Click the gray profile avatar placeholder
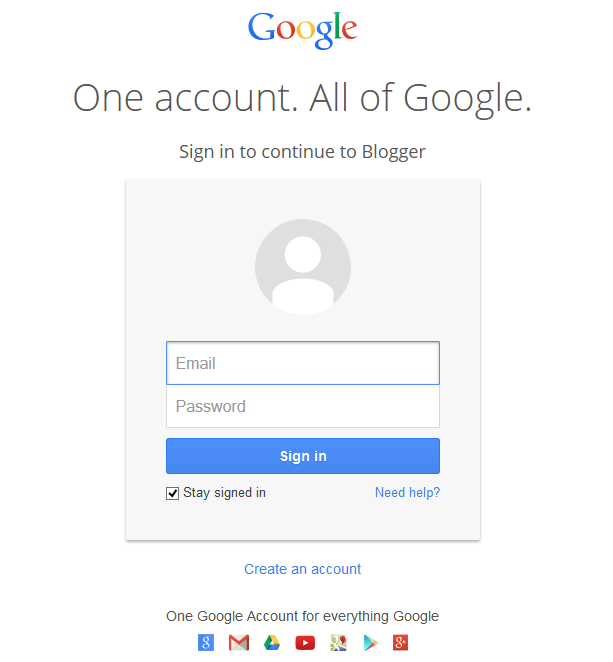Screen dimensions: 613x662 coord(303,267)
